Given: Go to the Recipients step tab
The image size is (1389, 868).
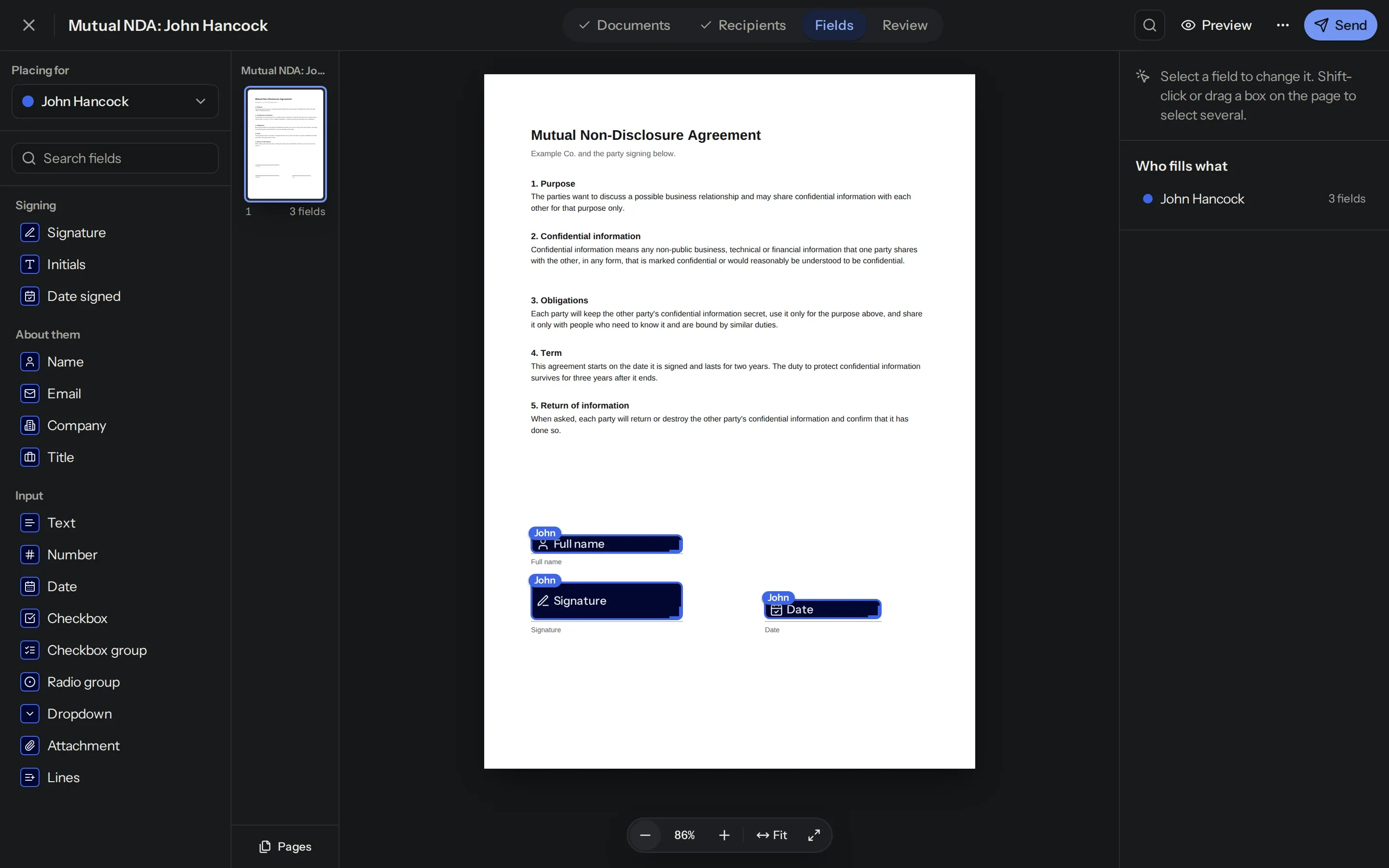Looking at the screenshot, I should tap(743, 25).
